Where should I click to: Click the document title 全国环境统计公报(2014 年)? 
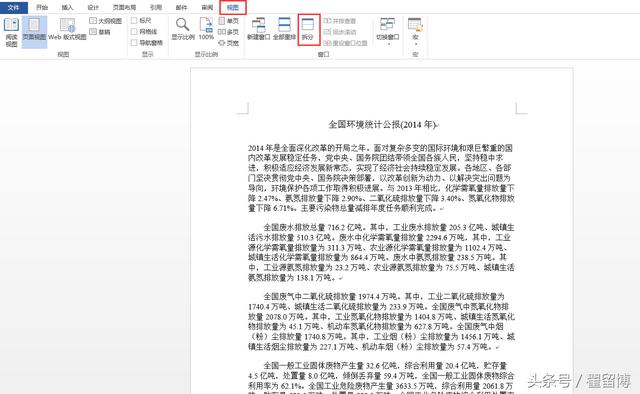pos(383,125)
